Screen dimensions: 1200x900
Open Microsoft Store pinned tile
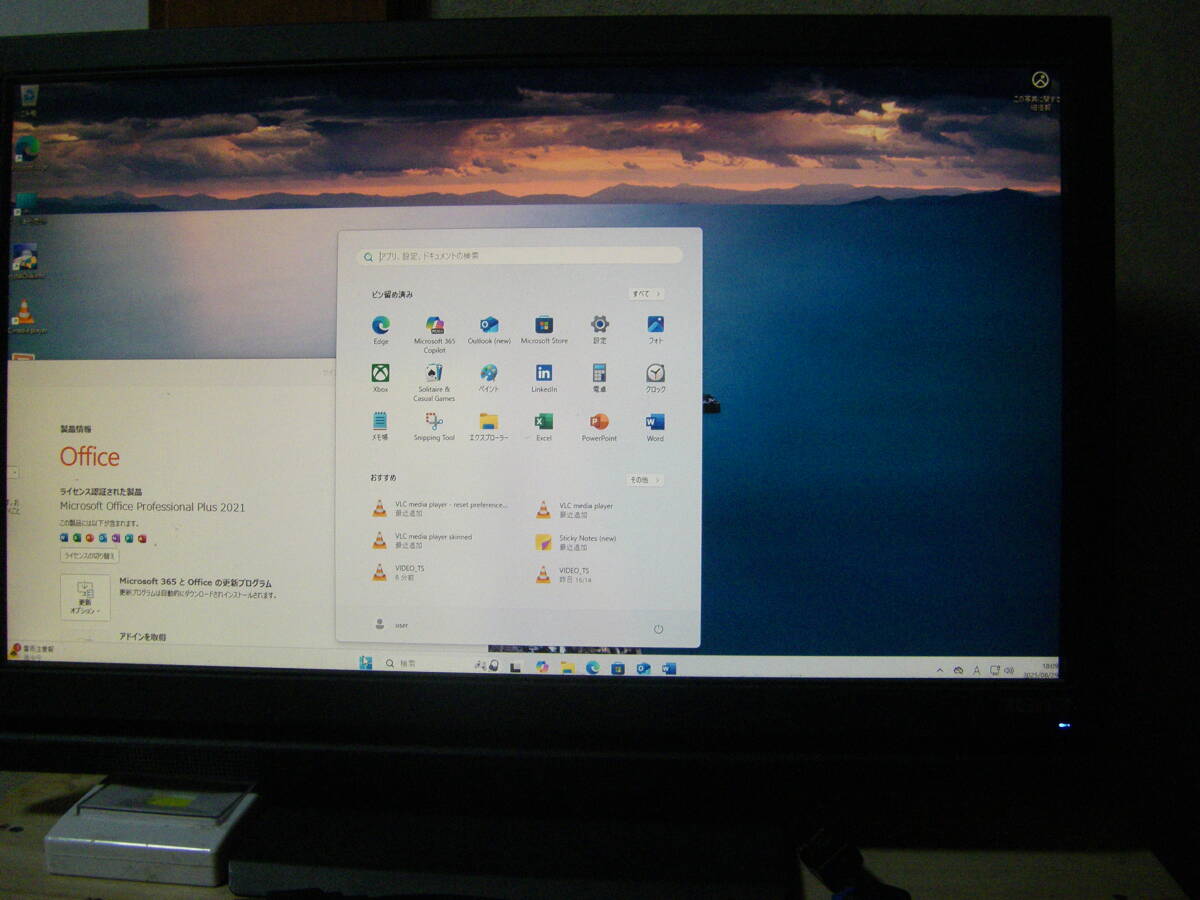point(544,330)
